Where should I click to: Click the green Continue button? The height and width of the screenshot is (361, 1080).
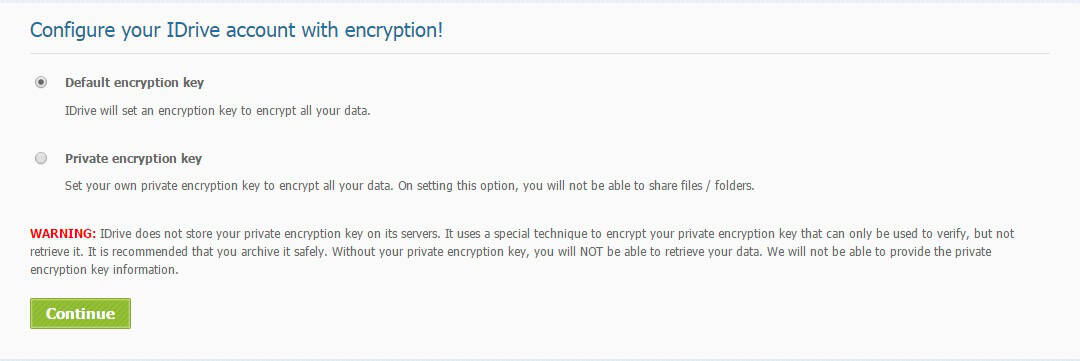[81, 313]
